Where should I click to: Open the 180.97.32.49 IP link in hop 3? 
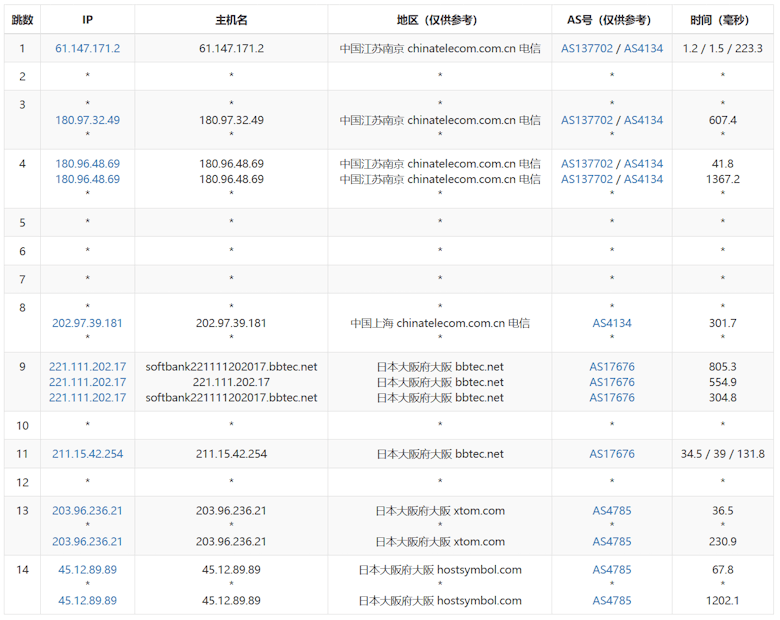88,120
